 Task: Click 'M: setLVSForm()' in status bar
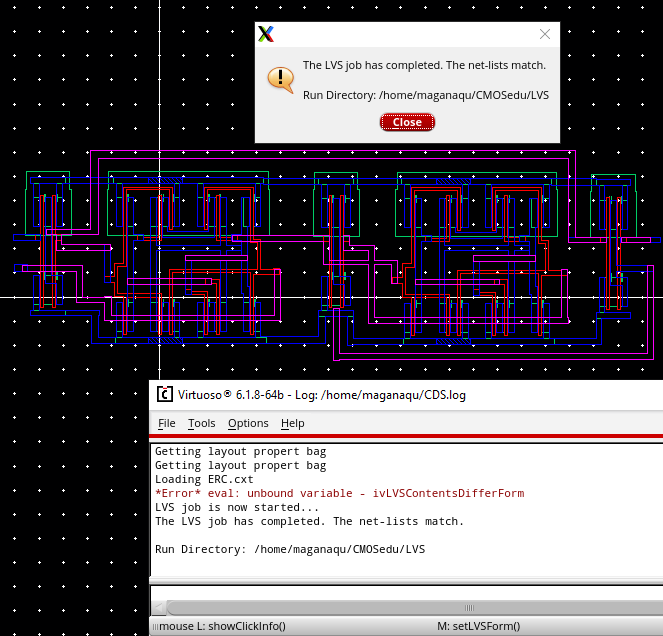[x=479, y=627]
